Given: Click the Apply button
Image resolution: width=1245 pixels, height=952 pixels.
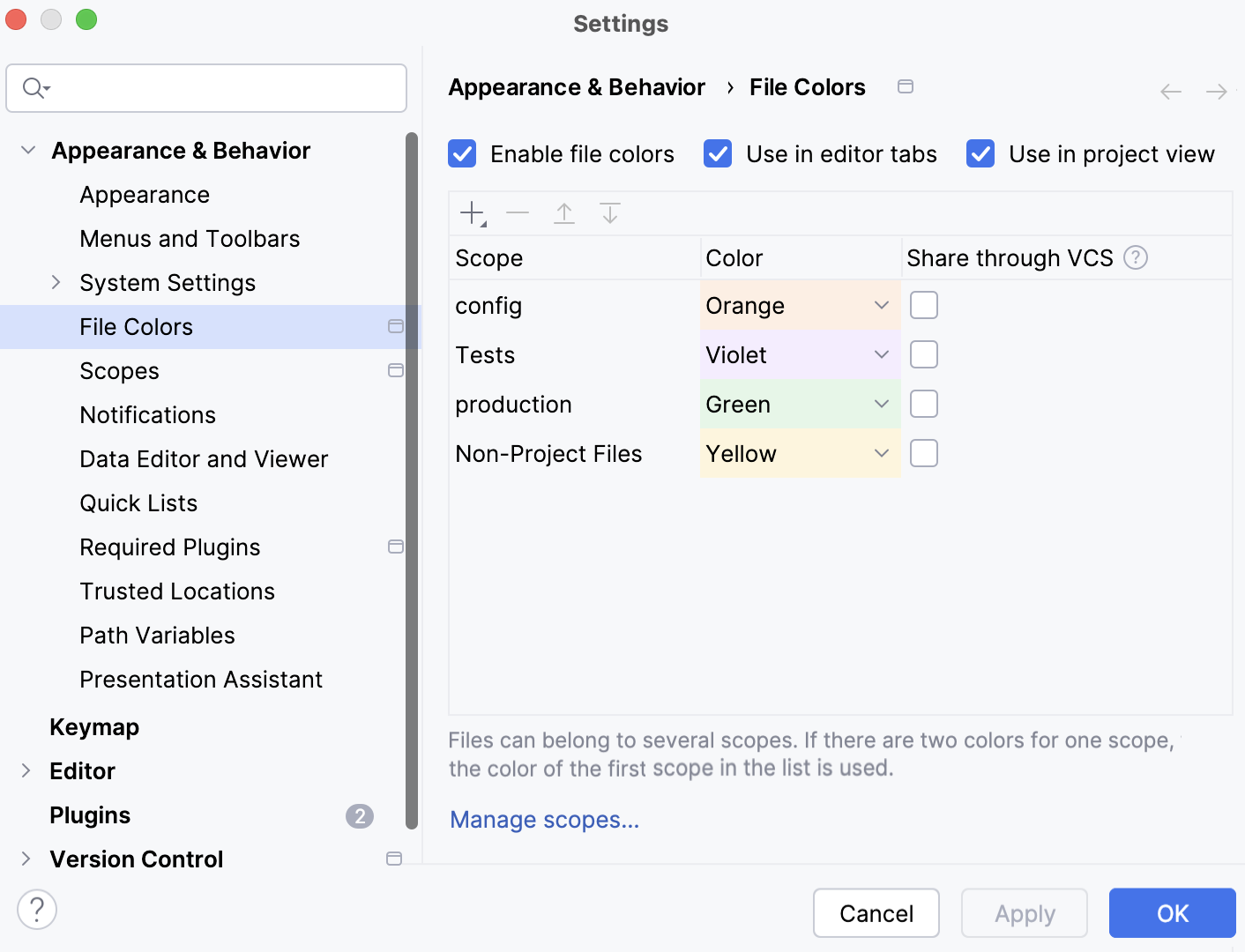Looking at the screenshot, I should 1025,913.
